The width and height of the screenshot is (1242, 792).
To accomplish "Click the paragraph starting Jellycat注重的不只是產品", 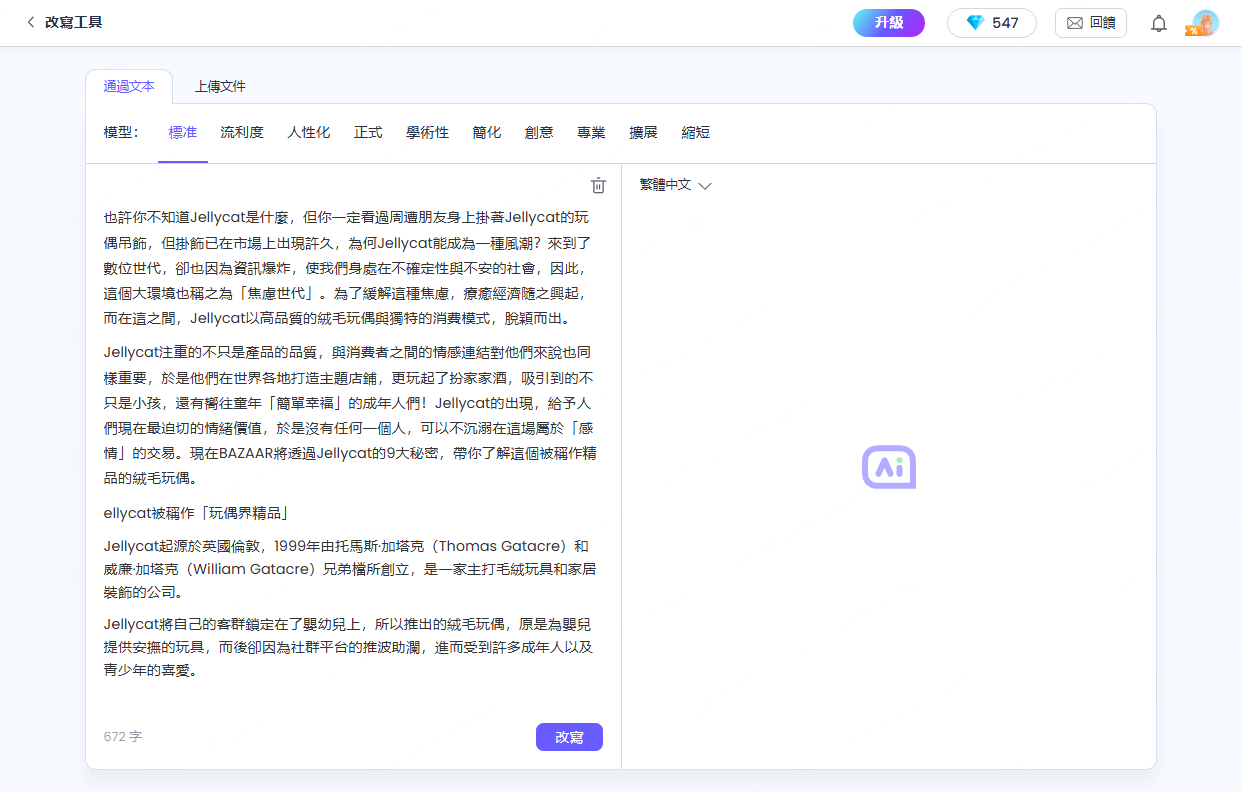I will (x=351, y=415).
